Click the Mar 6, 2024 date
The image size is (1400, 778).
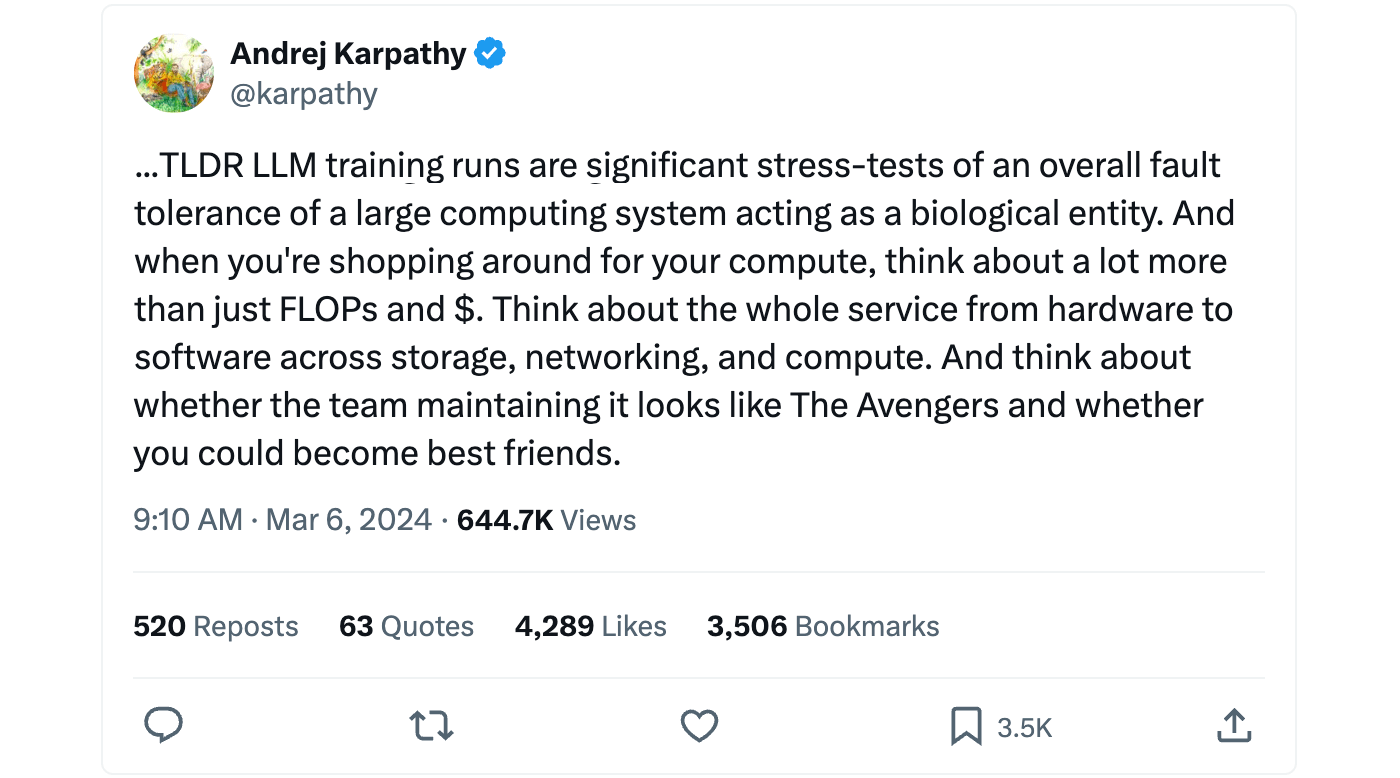tap(349, 520)
